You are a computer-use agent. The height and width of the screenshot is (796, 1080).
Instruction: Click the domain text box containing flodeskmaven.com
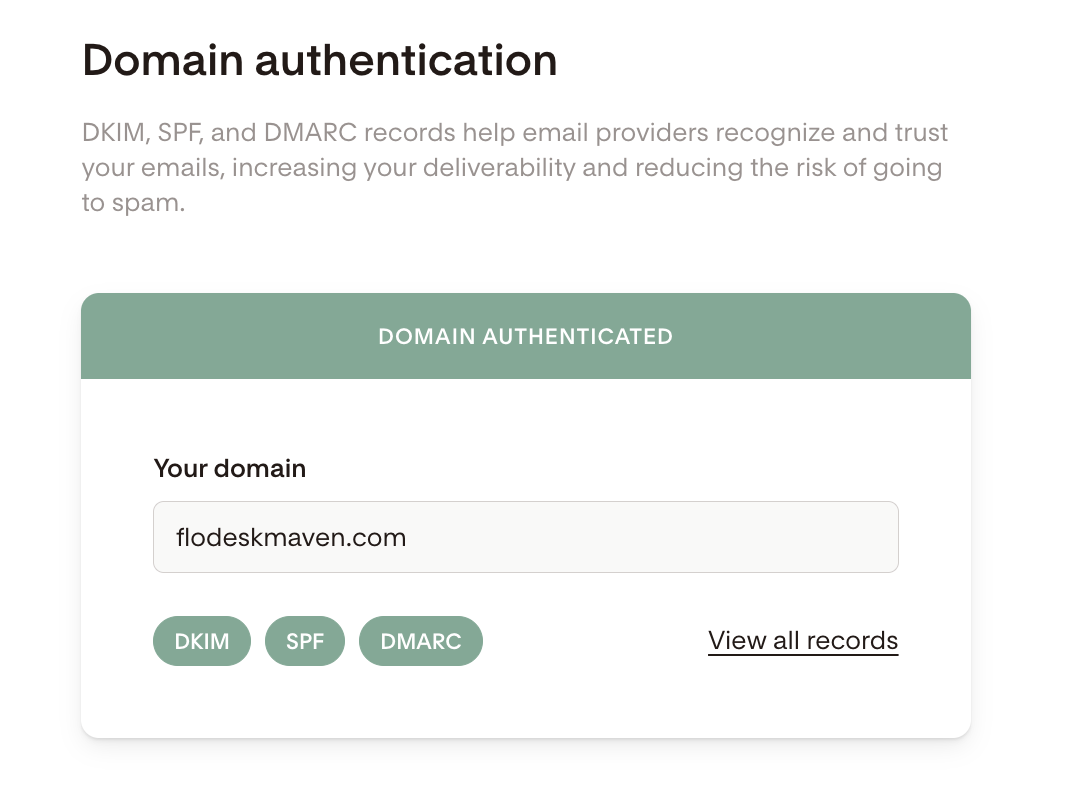[526, 537]
